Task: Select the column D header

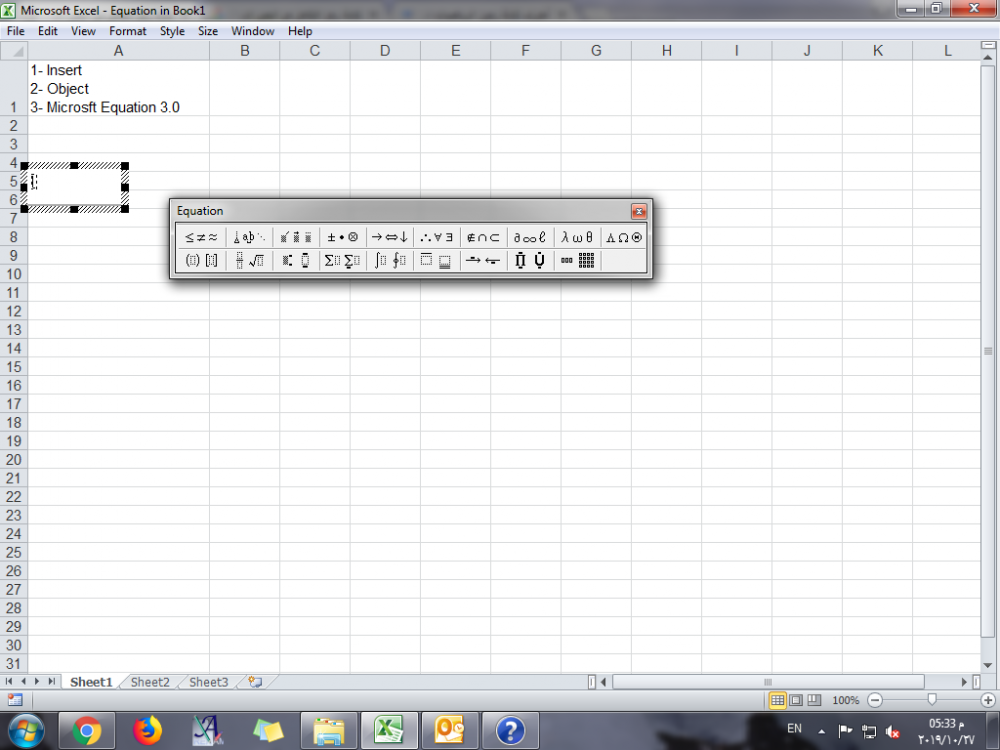Action: pyautogui.click(x=385, y=51)
